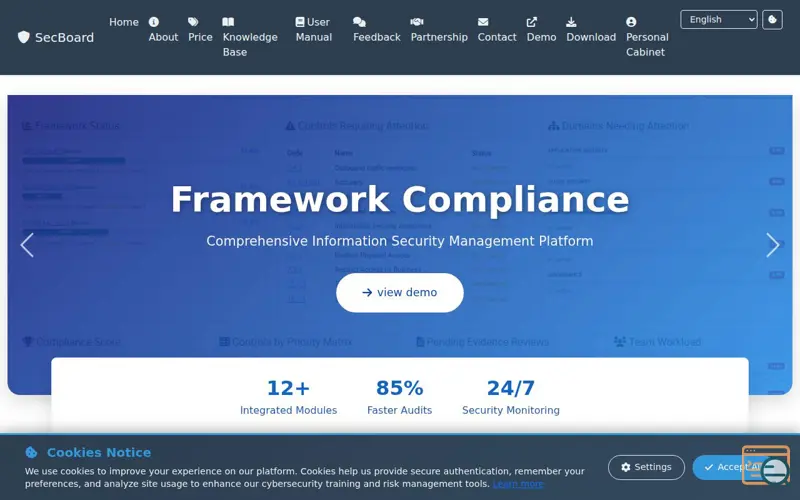The height and width of the screenshot is (500, 800).
Task: Click the cookie button beside language selector
Action: pos(772,20)
